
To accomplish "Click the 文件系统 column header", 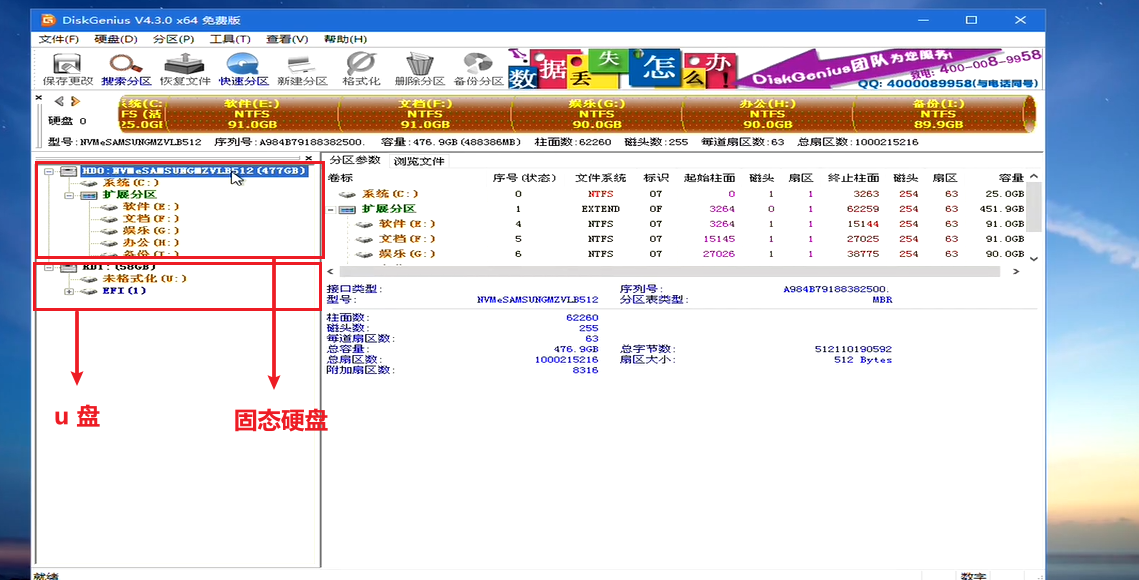I will [600, 178].
